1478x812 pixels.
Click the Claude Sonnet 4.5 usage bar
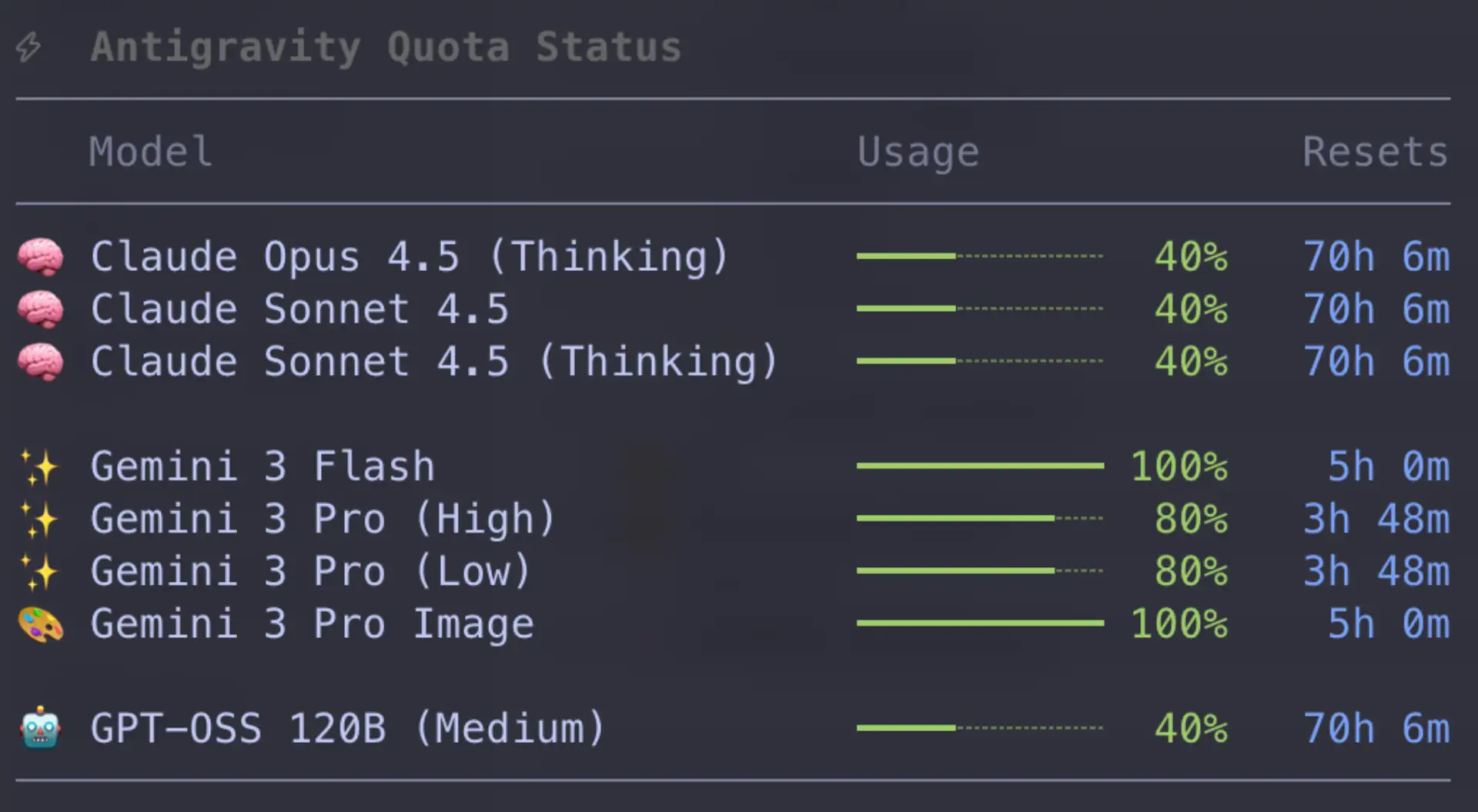point(980,309)
